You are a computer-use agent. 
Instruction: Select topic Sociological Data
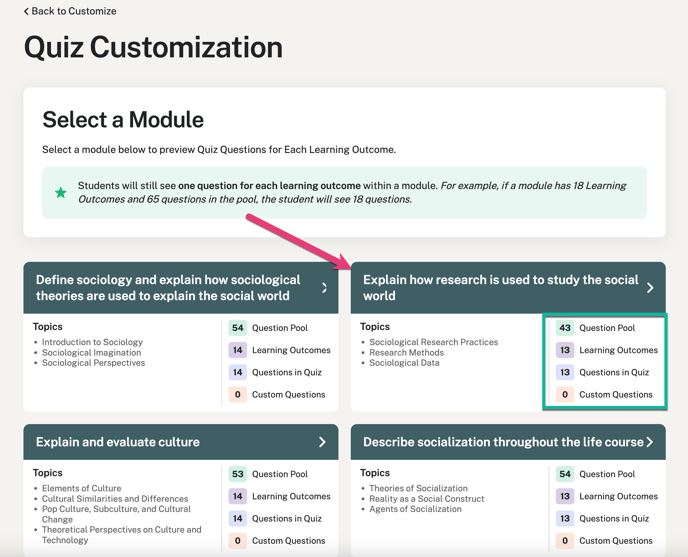[x=404, y=363]
